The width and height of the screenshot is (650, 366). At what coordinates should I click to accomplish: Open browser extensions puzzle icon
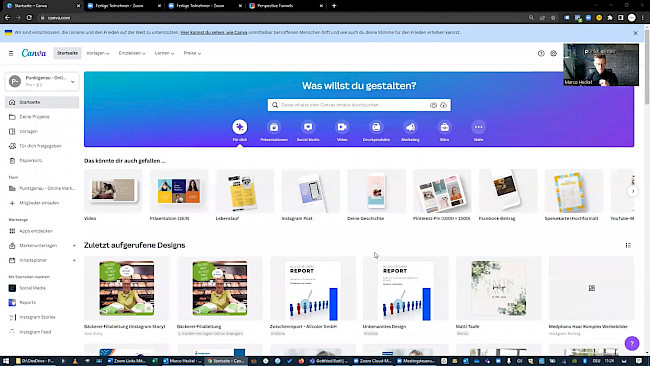[x=610, y=18]
